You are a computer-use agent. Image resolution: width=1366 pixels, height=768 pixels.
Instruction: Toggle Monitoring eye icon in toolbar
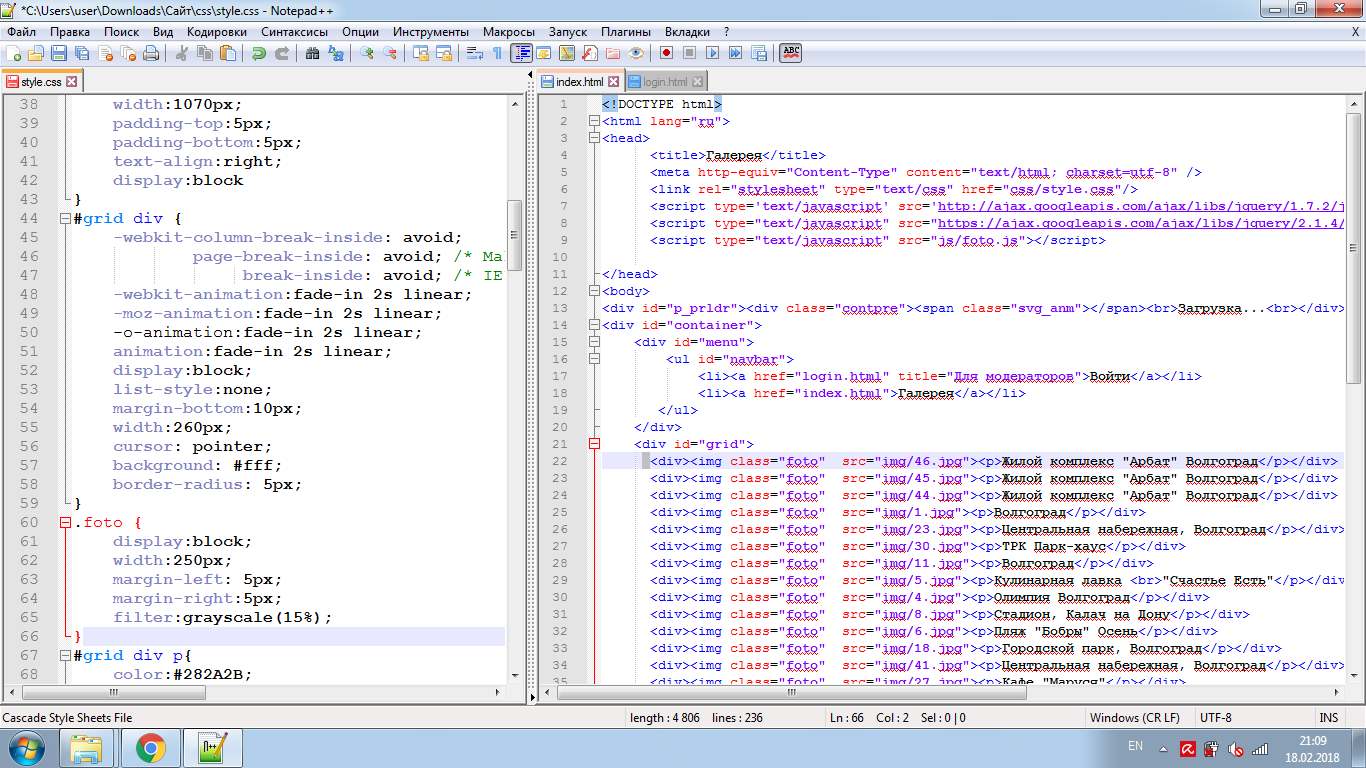pos(635,53)
